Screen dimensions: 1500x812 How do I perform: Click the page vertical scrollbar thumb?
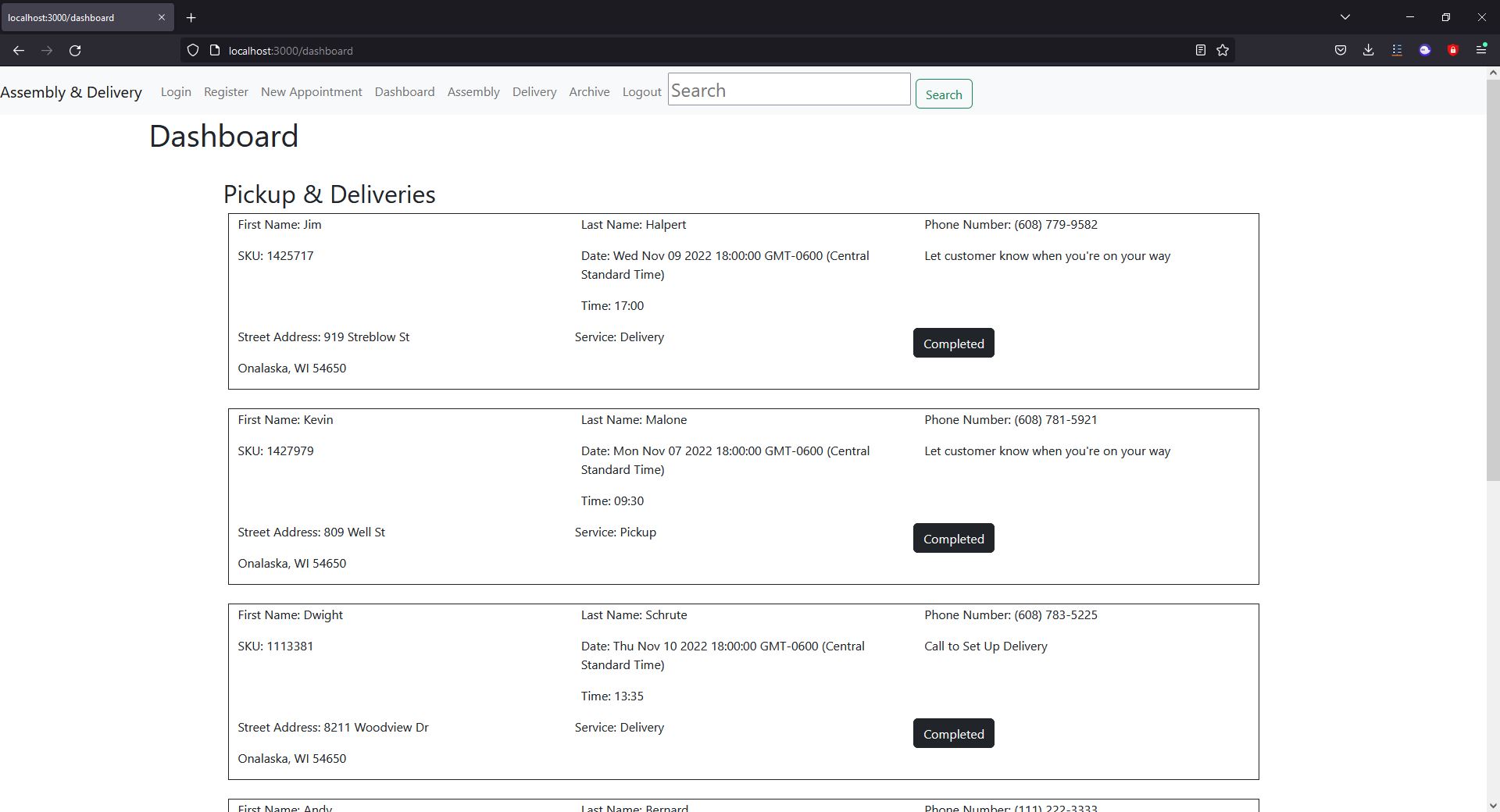click(1492, 280)
